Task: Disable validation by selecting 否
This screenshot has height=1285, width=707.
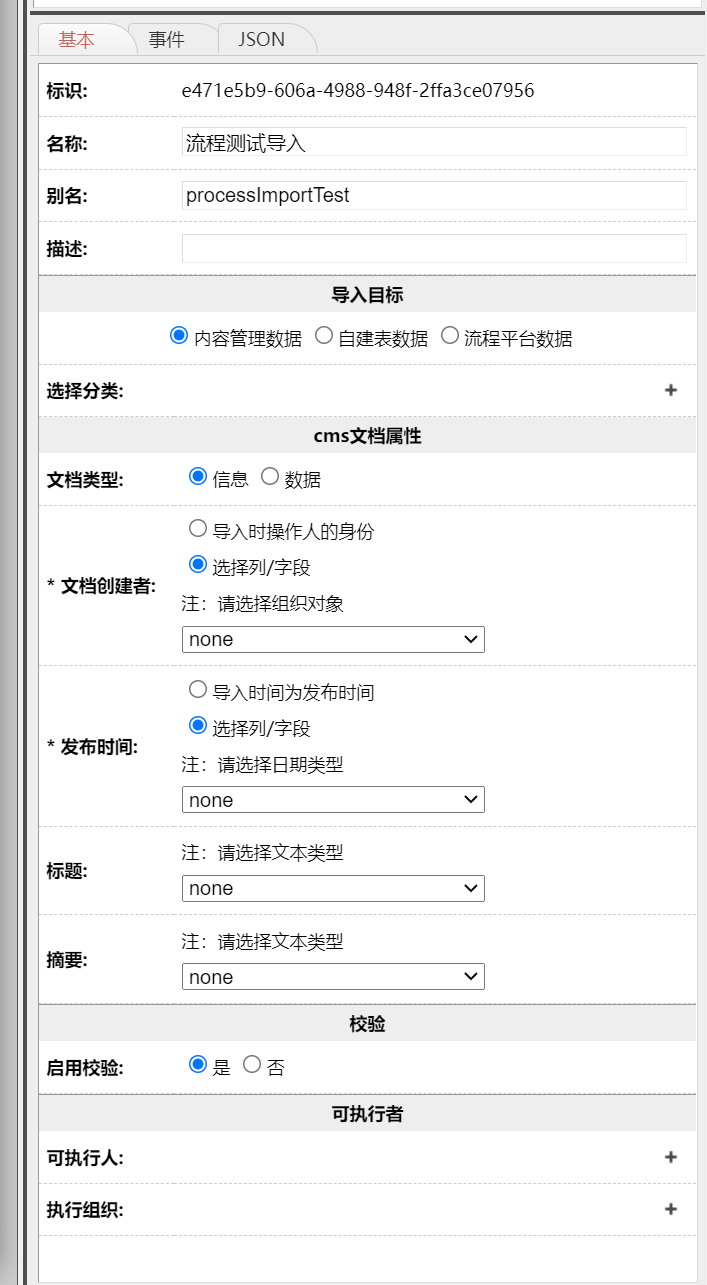Action: [x=252, y=1065]
